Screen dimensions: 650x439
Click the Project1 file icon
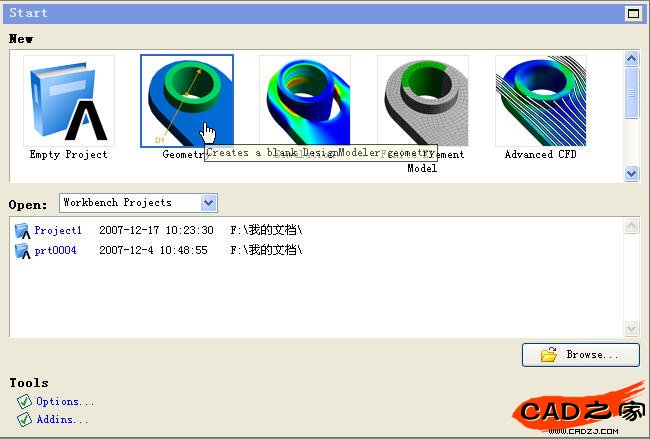pos(22,231)
